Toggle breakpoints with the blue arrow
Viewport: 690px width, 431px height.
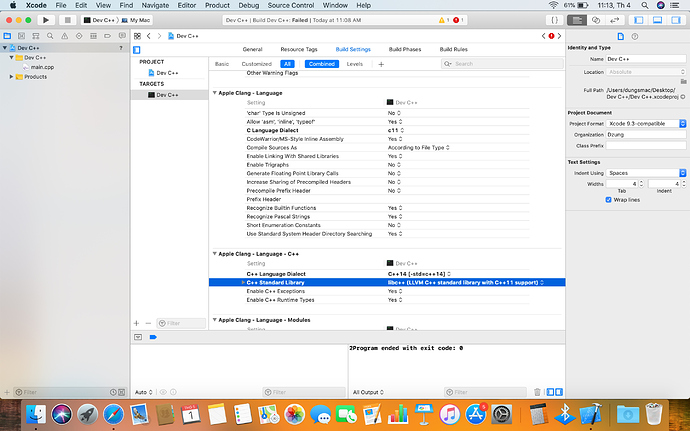coord(153,337)
